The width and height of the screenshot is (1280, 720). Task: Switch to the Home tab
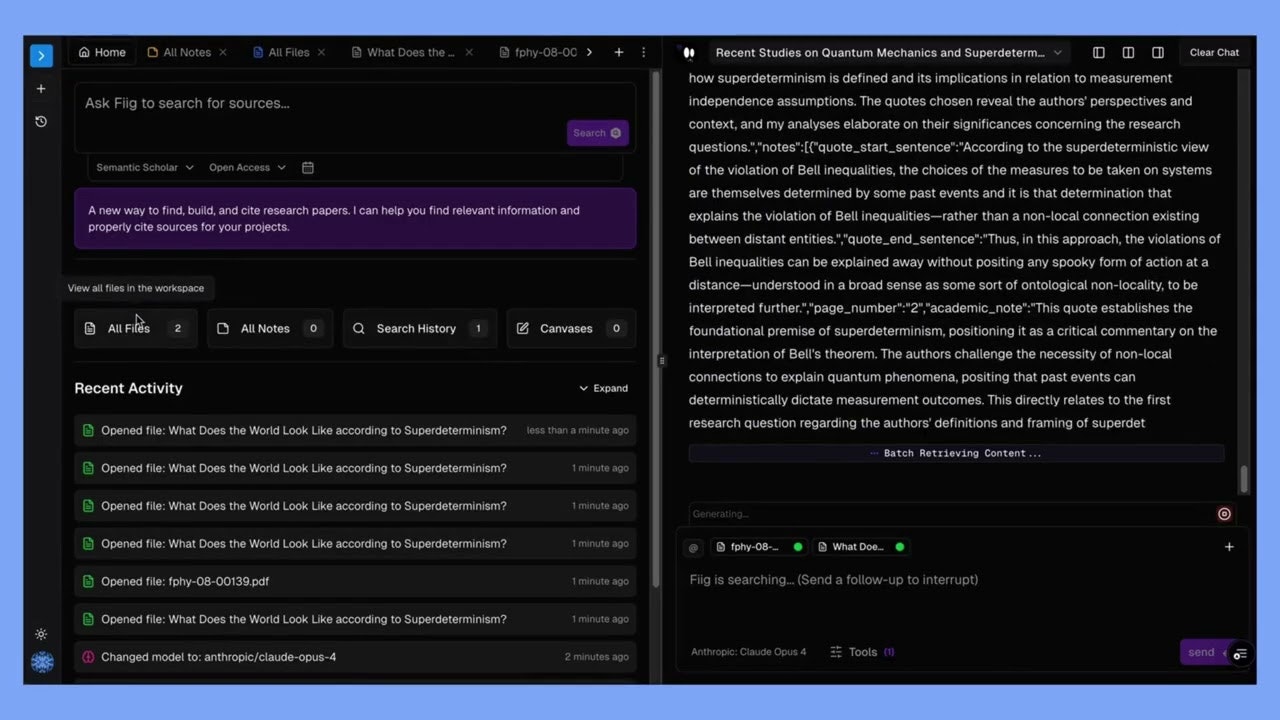pos(102,52)
